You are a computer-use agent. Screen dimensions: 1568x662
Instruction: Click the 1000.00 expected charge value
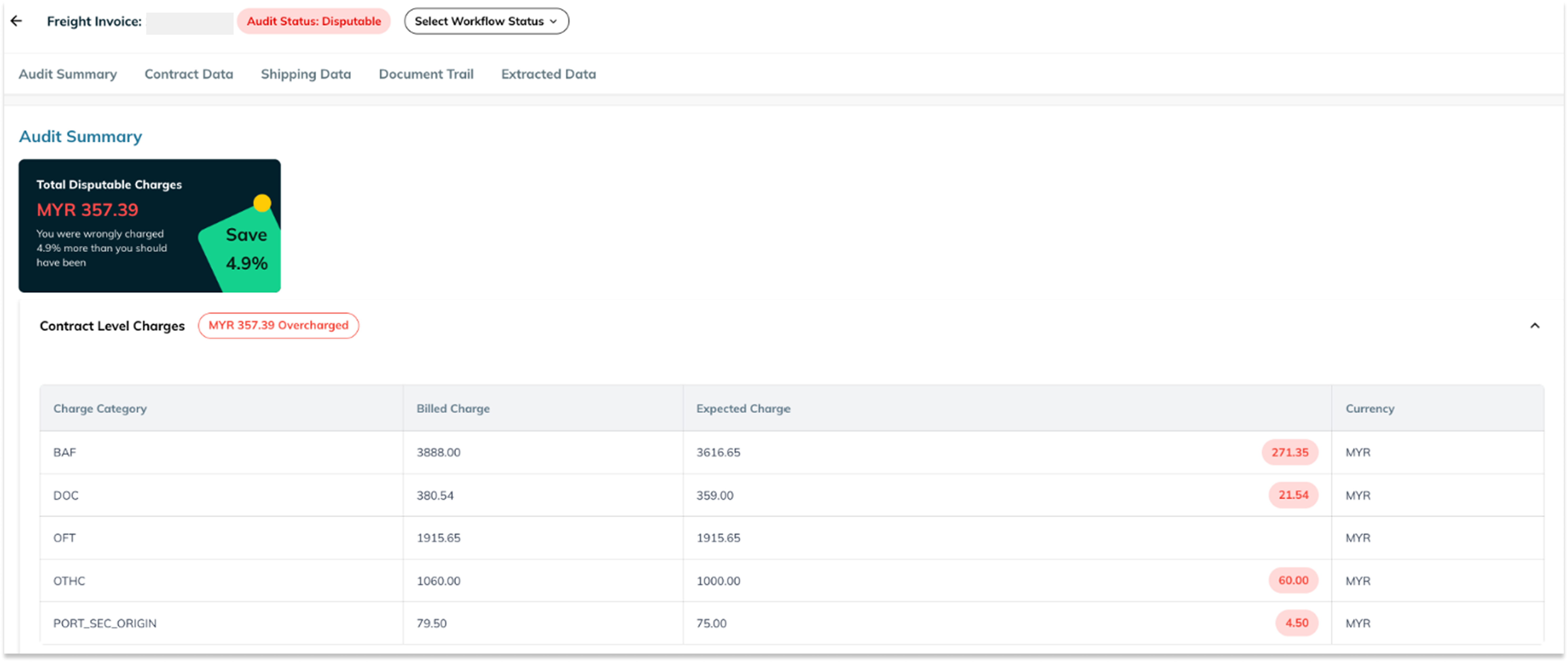click(718, 581)
